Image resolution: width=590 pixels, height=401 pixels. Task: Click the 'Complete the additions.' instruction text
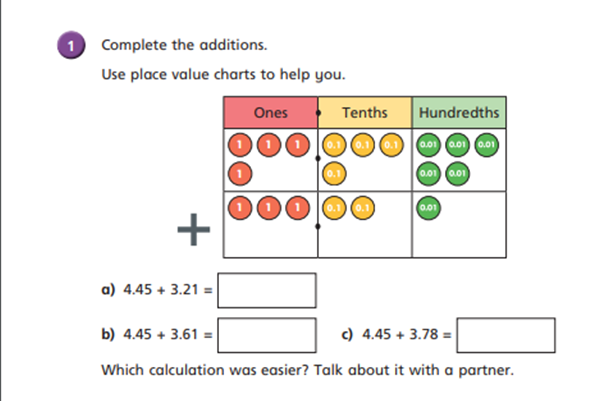[184, 45]
